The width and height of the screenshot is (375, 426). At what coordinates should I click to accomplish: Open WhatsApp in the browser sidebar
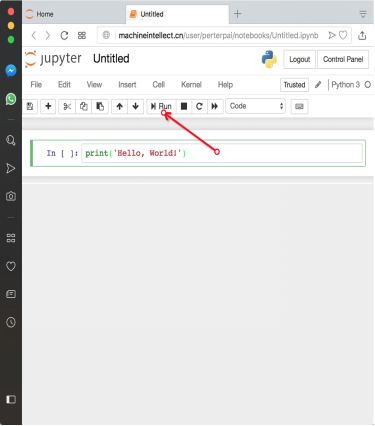coord(11,99)
